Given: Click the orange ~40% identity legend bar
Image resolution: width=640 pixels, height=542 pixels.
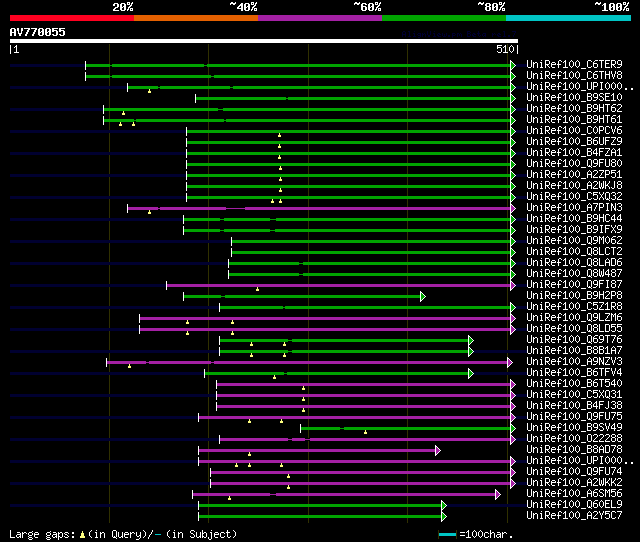Looking at the screenshot, I should (196, 18).
